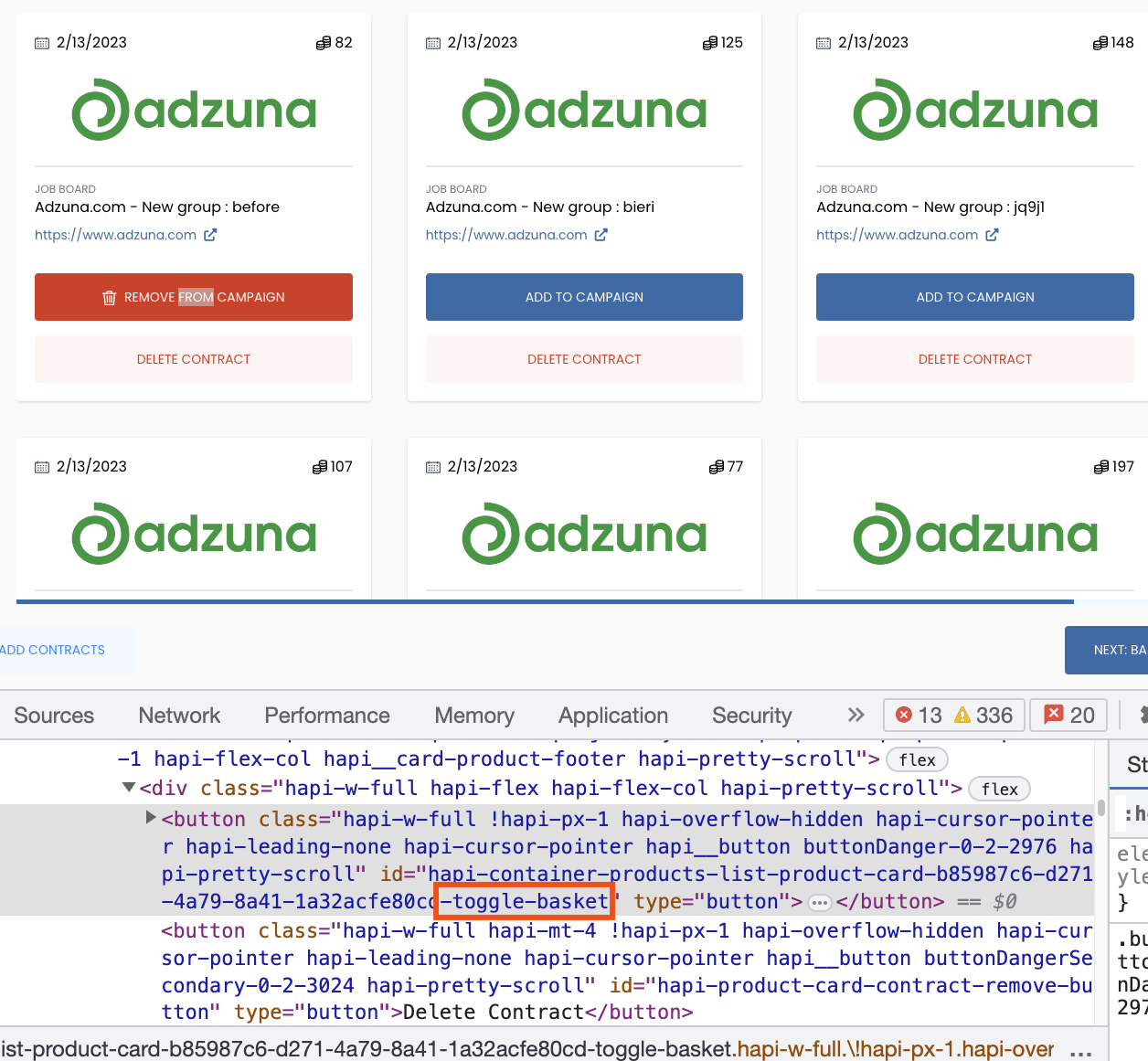This screenshot has height=1061, width=1148.
Task: Click Adzuna logo on the card showing 197
Action: tap(975, 534)
